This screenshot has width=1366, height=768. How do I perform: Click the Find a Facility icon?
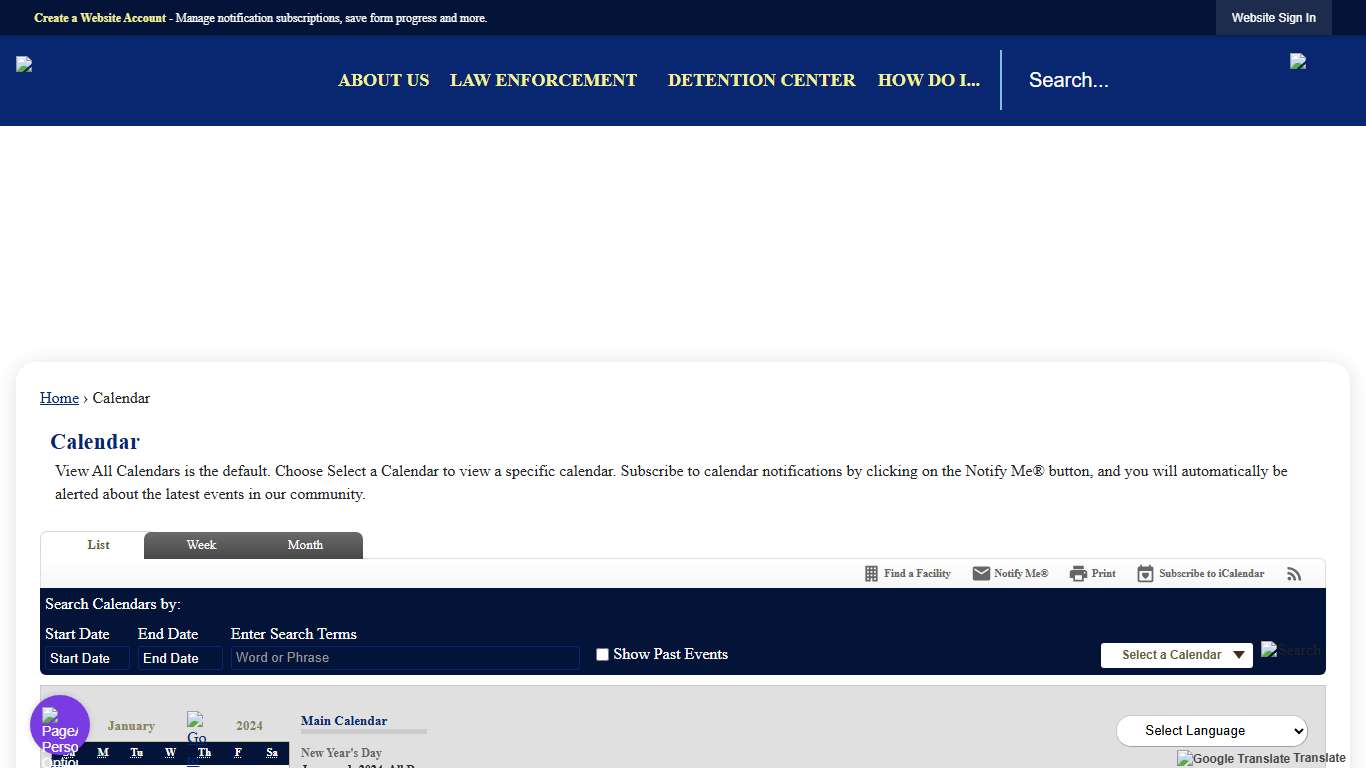pos(871,574)
